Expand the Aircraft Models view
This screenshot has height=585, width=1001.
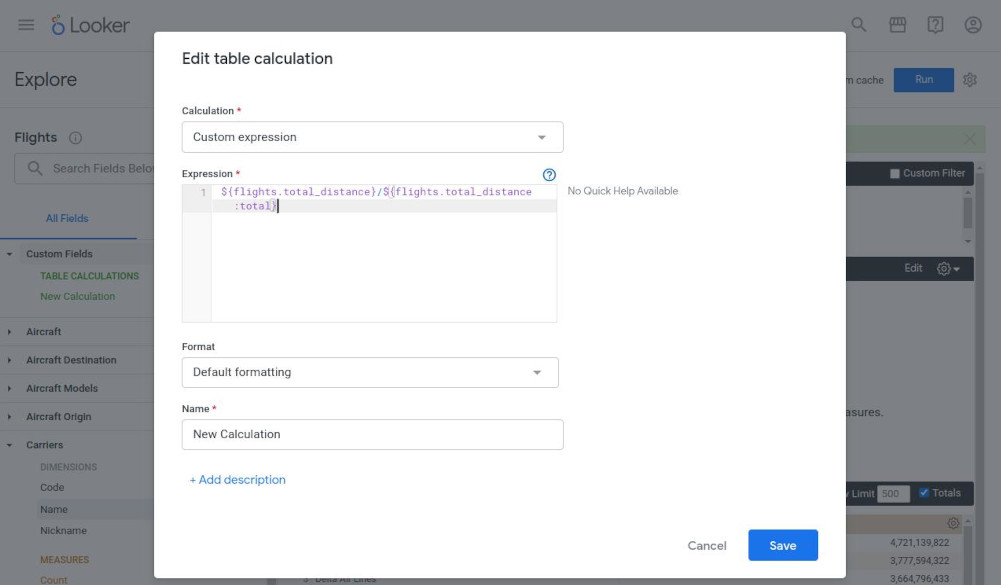(x=10, y=388)
